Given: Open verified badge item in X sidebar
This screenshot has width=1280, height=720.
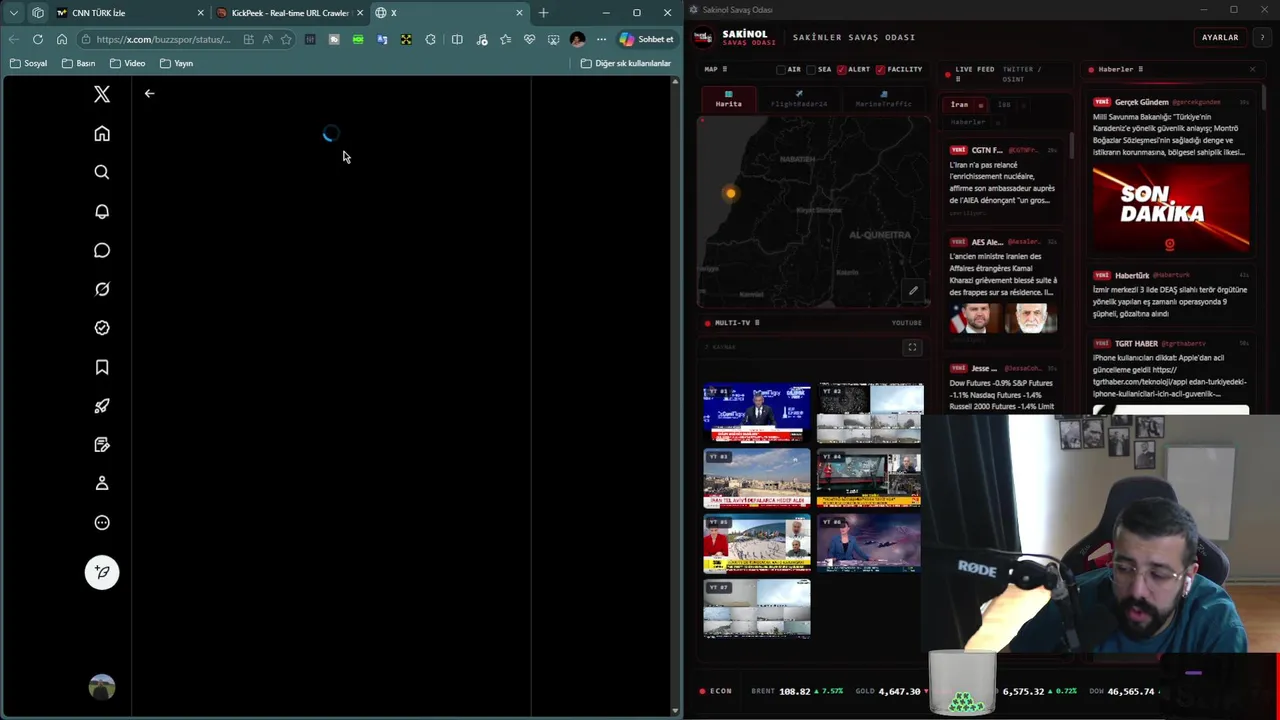Looking at the screenshot, I should click(102, 328).
